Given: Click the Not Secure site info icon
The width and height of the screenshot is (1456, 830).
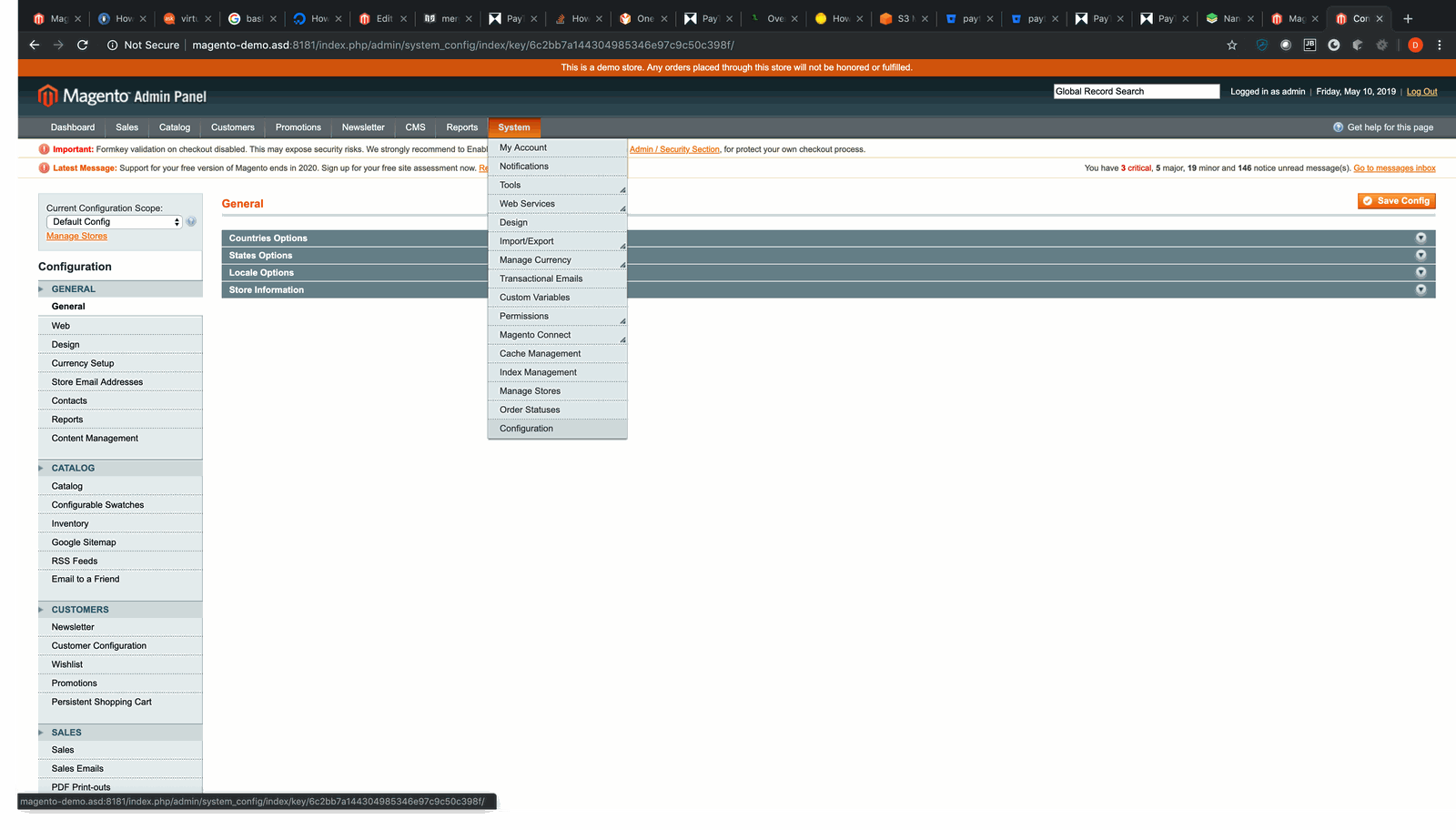Looking at the screenshot, I should click(112, 45).
